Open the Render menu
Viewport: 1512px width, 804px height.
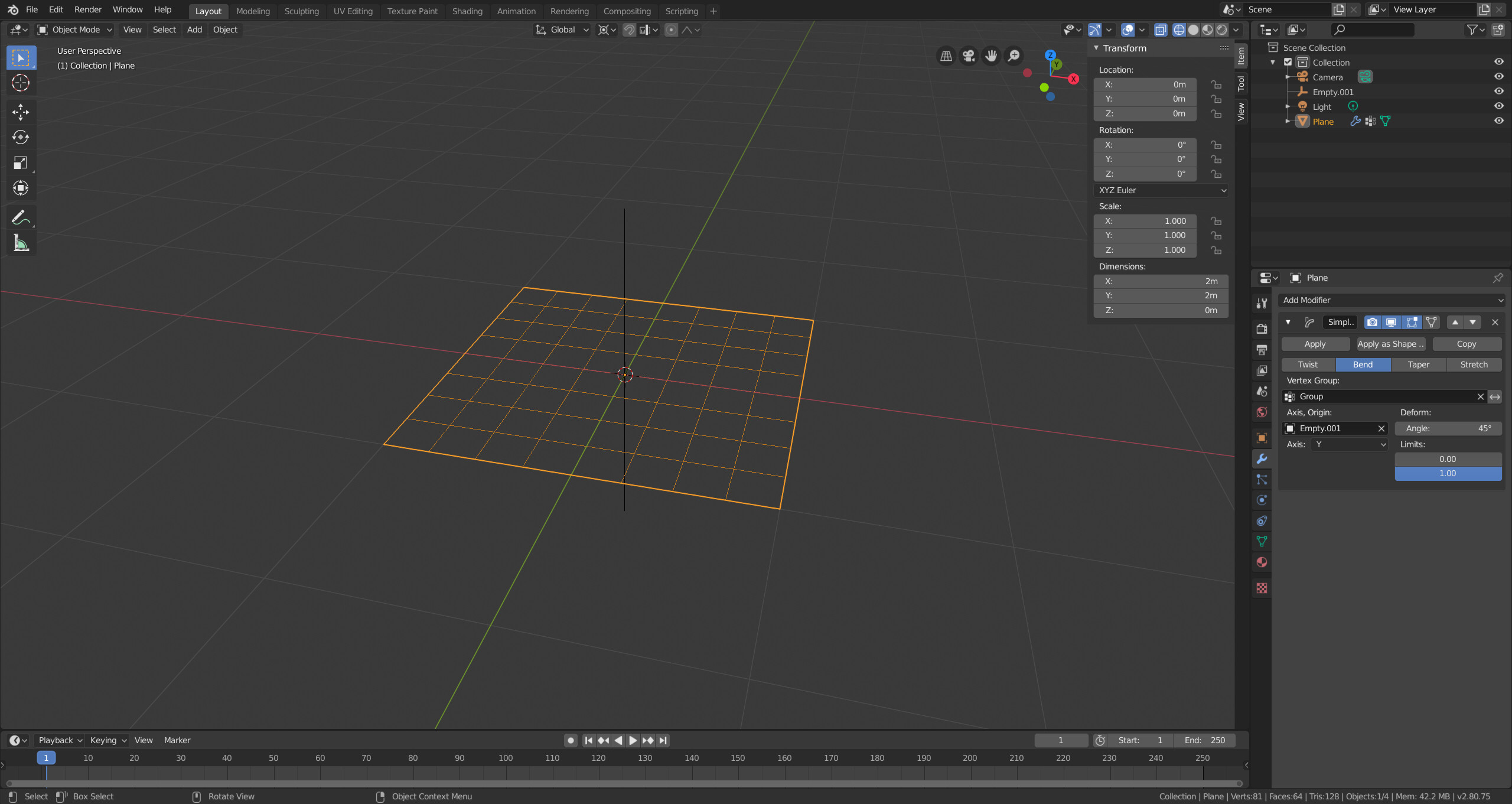click(88, 10)
